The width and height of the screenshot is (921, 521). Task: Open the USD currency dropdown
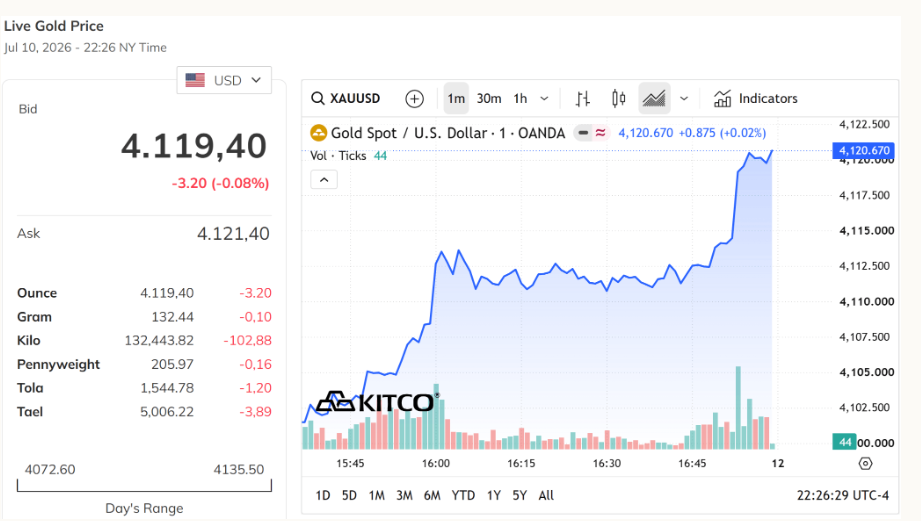[x=224, y=80]
